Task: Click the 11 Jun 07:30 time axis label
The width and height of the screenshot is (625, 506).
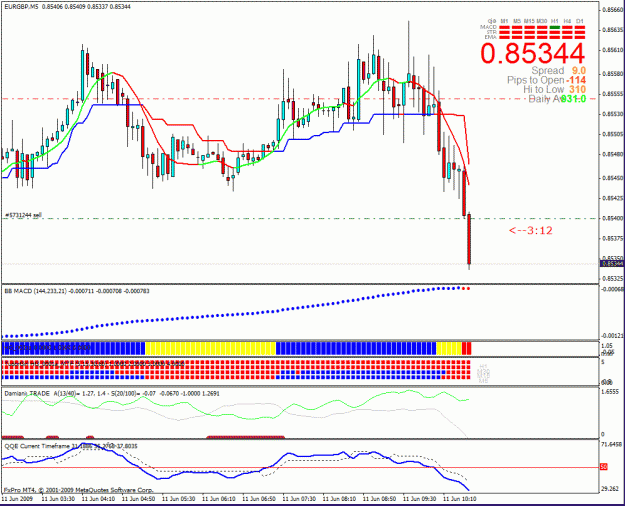Action: (x=299, y=499)
